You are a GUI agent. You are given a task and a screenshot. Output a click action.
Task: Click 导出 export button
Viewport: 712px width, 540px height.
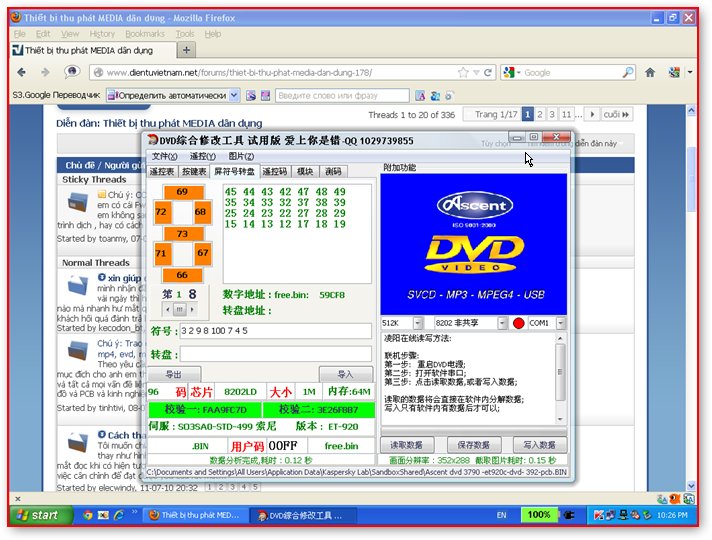click(174, 375)
